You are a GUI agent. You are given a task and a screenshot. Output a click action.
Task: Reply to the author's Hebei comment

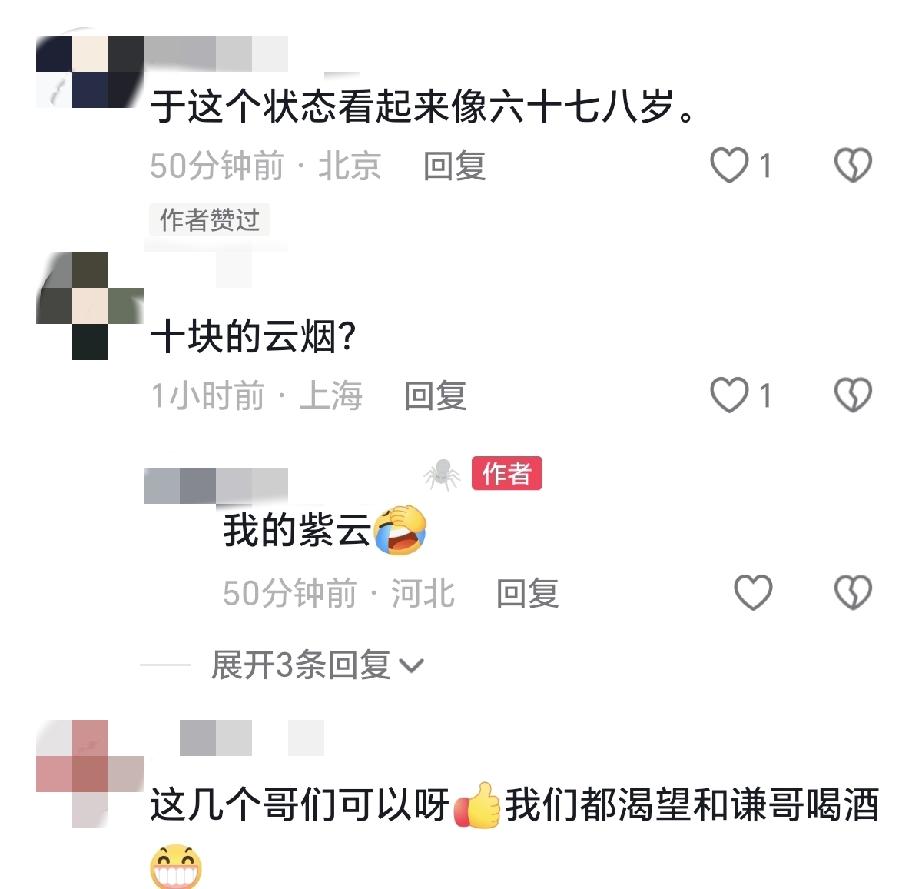pos(527,593)
